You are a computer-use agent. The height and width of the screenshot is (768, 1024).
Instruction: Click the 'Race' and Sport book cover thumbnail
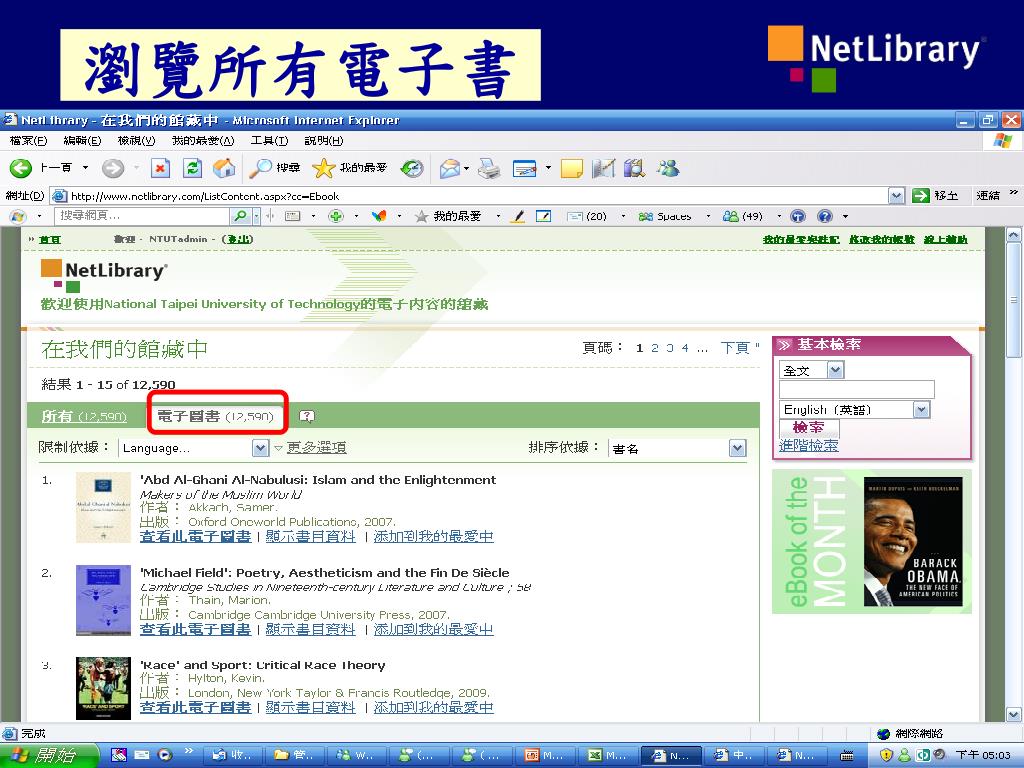pyautogui.click(x=103, y=688)
